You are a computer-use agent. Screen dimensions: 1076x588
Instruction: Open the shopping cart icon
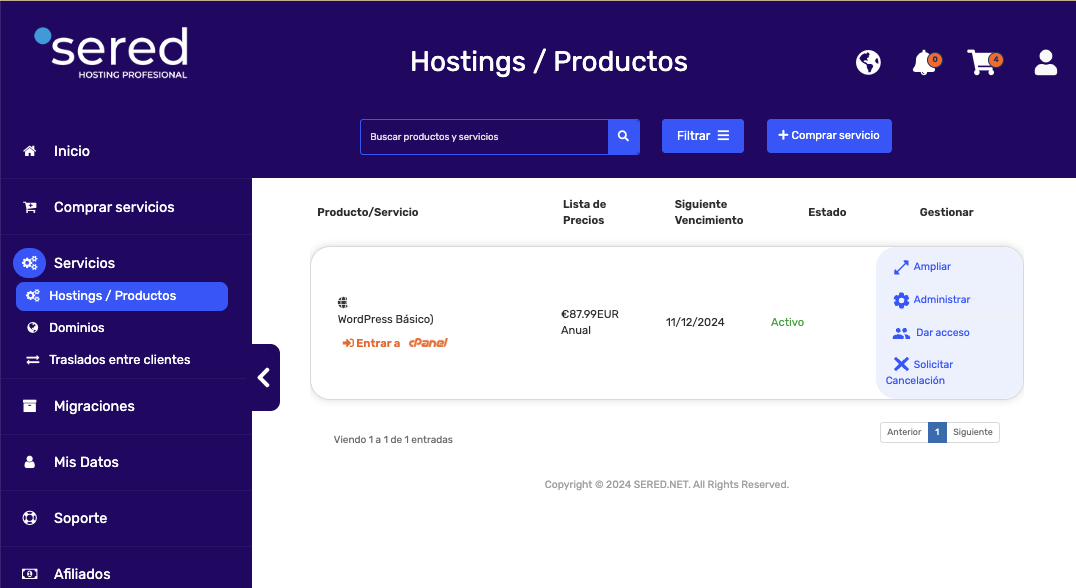981,63
